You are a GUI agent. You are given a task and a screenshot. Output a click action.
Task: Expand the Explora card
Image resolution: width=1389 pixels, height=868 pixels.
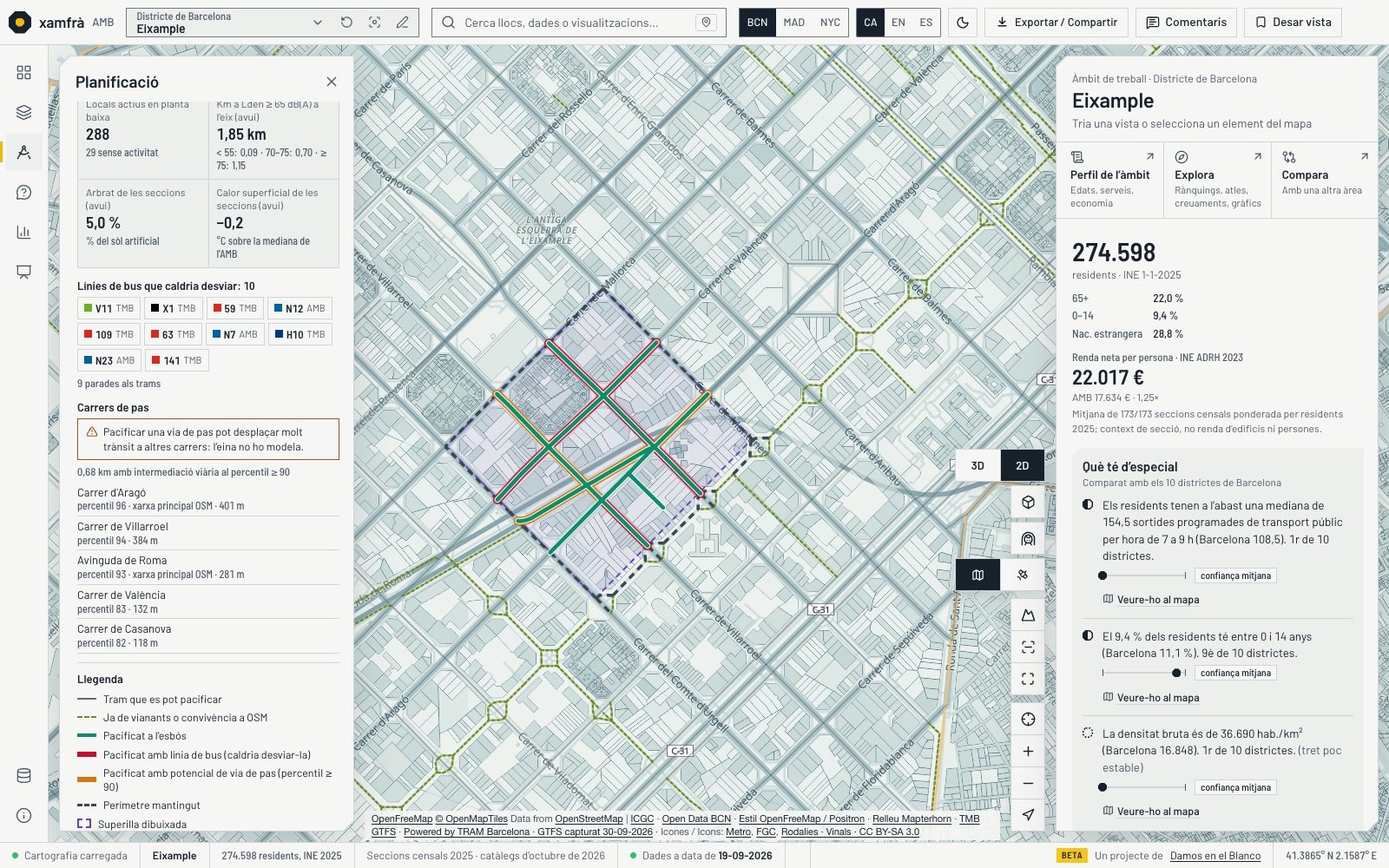[1217, 181]
